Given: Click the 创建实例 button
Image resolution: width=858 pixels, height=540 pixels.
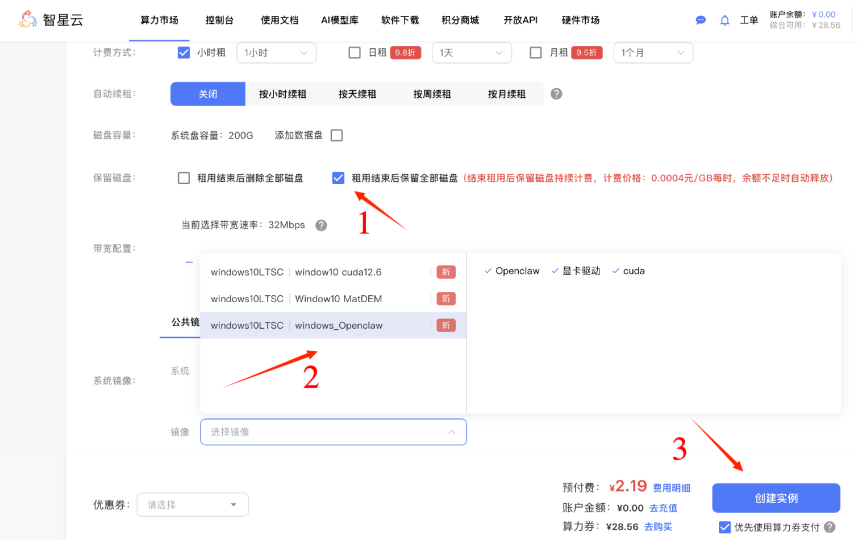Looking at the screenshot, I should pos(775,498).
